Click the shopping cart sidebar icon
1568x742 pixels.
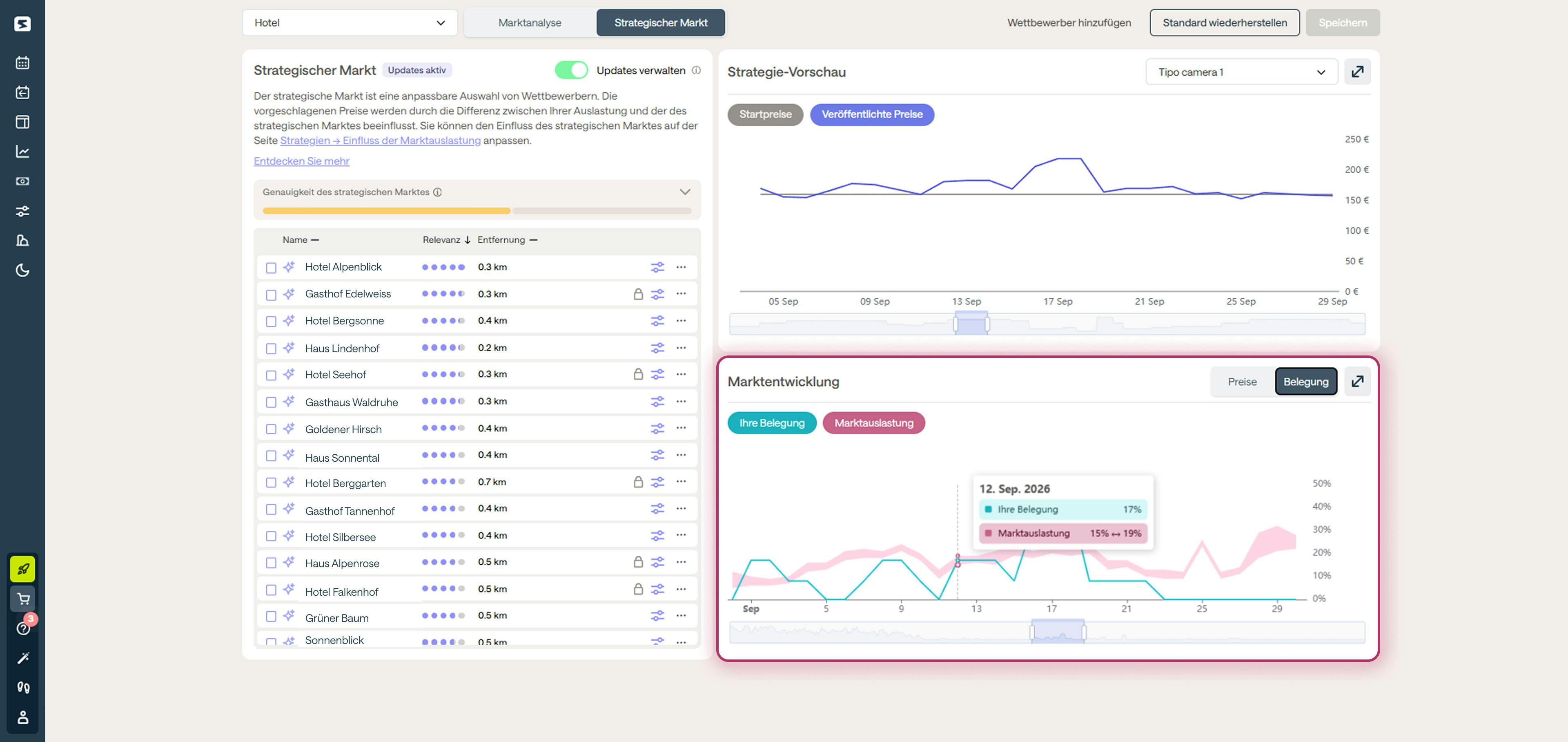pyautogui.click(x=23, y=599)
